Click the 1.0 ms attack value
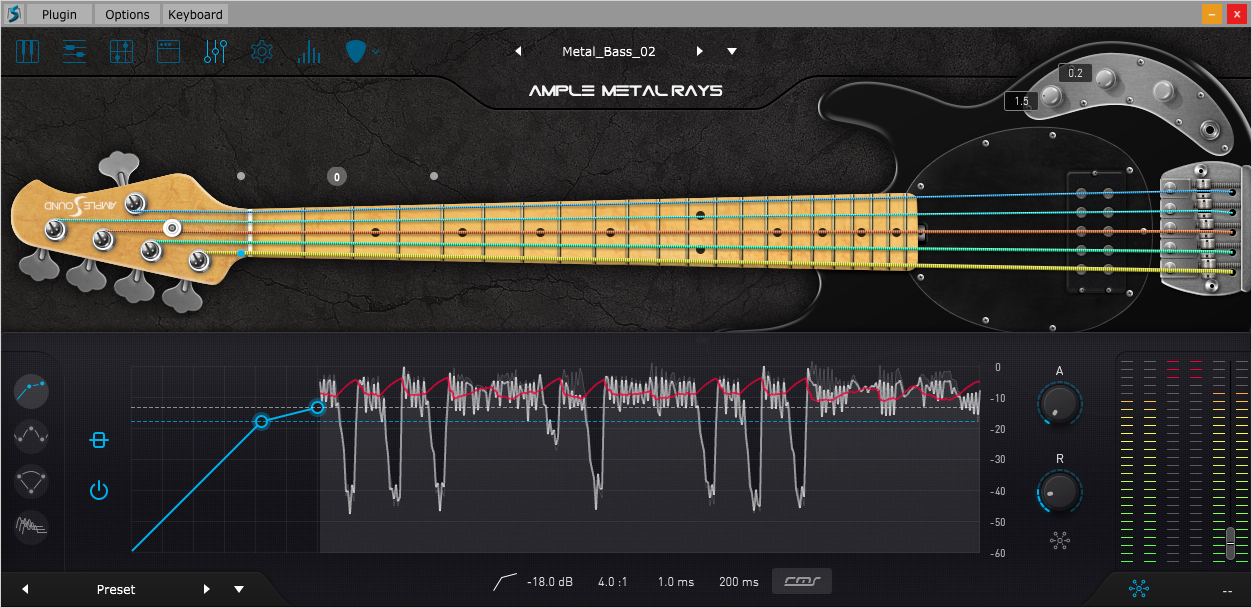This screenshot has height=608, width=1252. pyautogui.click(x=676, y=581)
